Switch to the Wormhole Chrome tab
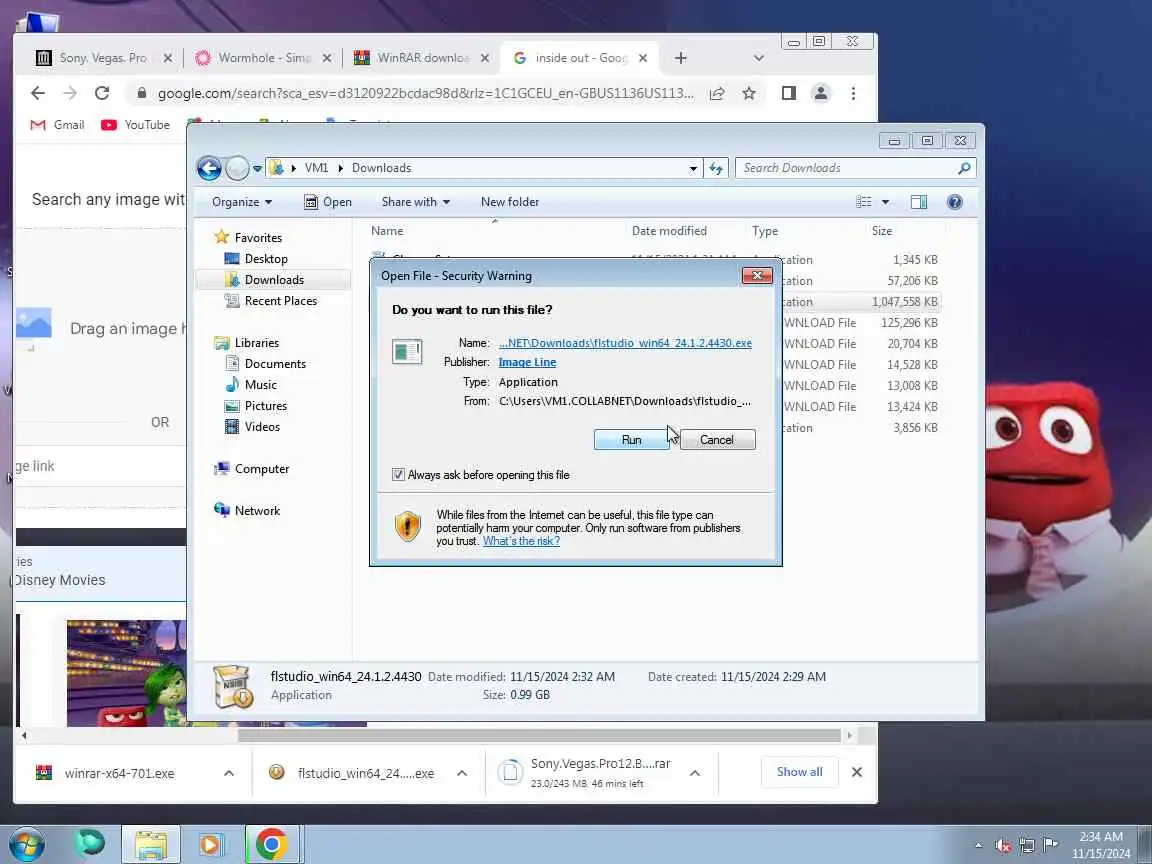This screenshot has width=1152, height=864. [265, 58]
